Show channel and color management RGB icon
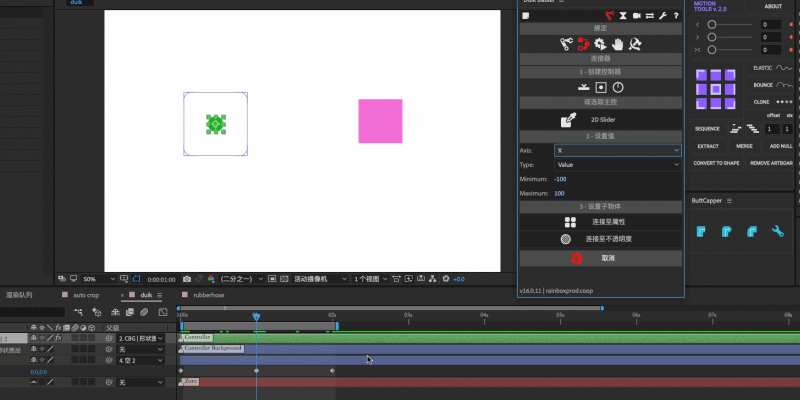The height and width of the screenshot is (400, 800). click(211, 279)
